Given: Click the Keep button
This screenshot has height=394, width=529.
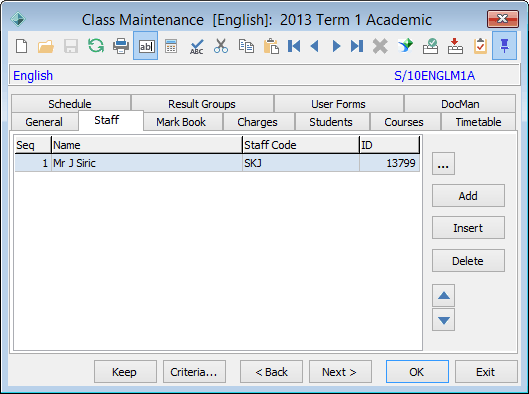Looking at the screenshot, I should pyautogui.click(x=126, y=372).
